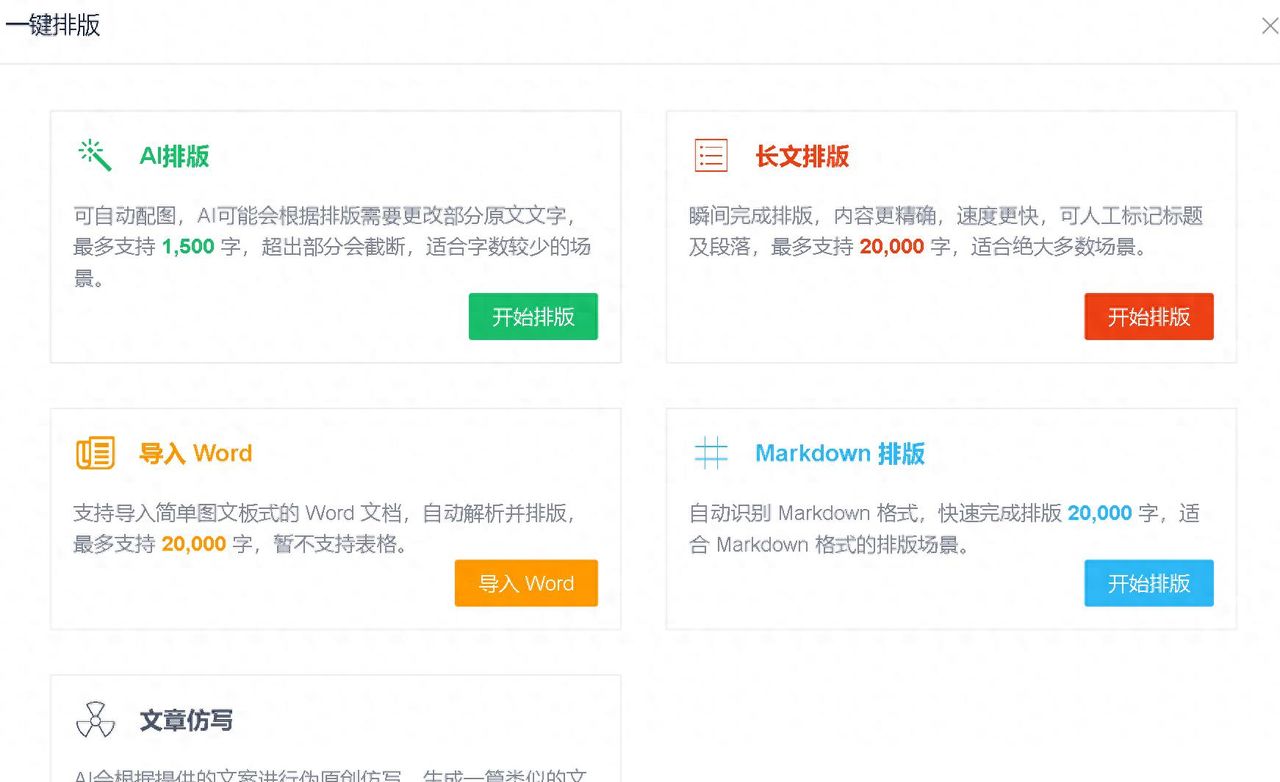The height and width of the screenshot is (782, 1280).
Task: Click the Markdown 排版 blue hash icon
Action: click(711, 452)
